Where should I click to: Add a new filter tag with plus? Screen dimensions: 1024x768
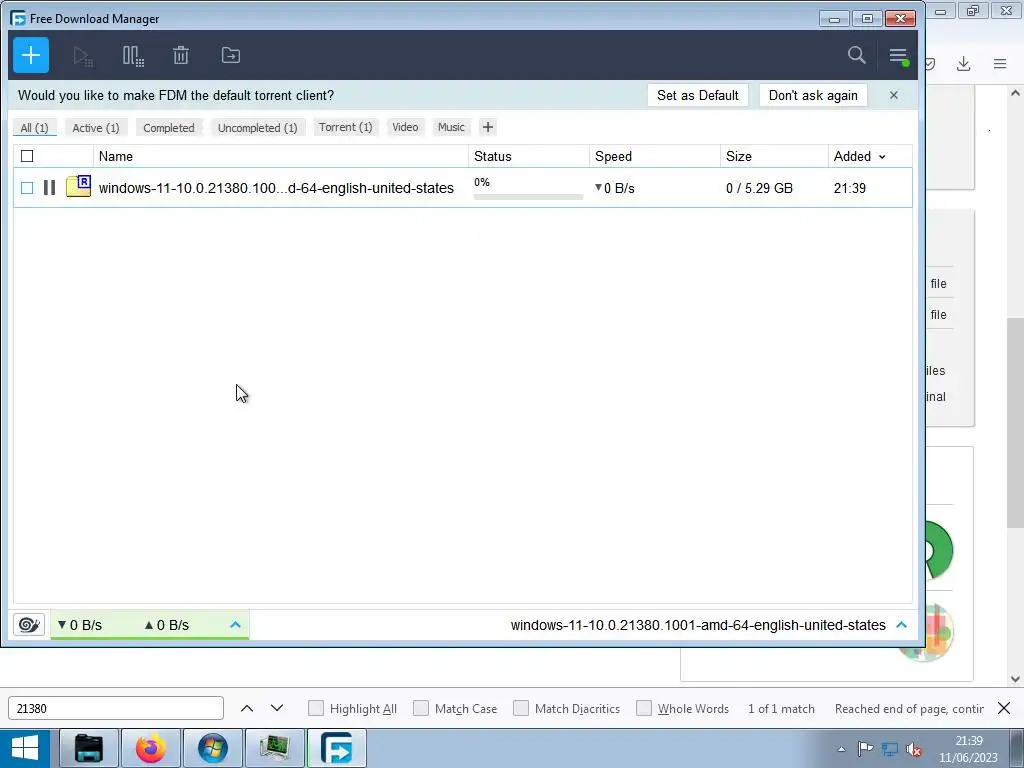click(488, 127)
